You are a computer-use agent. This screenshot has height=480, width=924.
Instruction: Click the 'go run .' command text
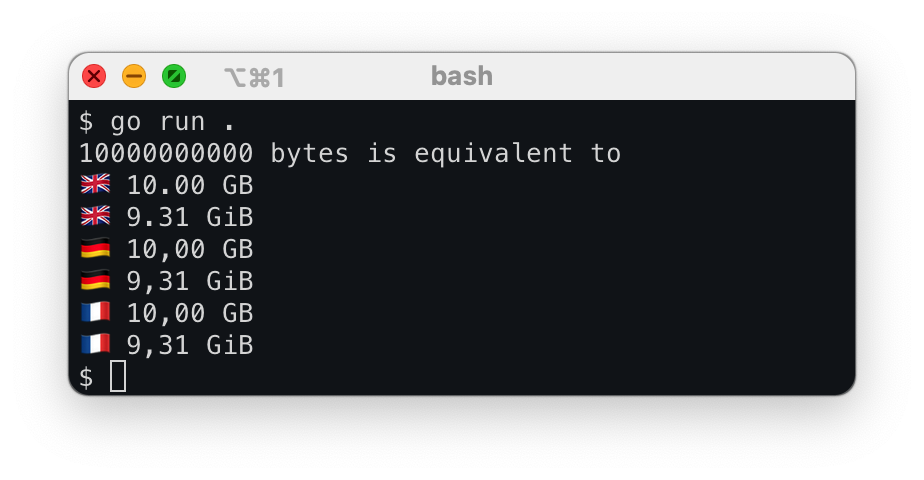point(173,122)
